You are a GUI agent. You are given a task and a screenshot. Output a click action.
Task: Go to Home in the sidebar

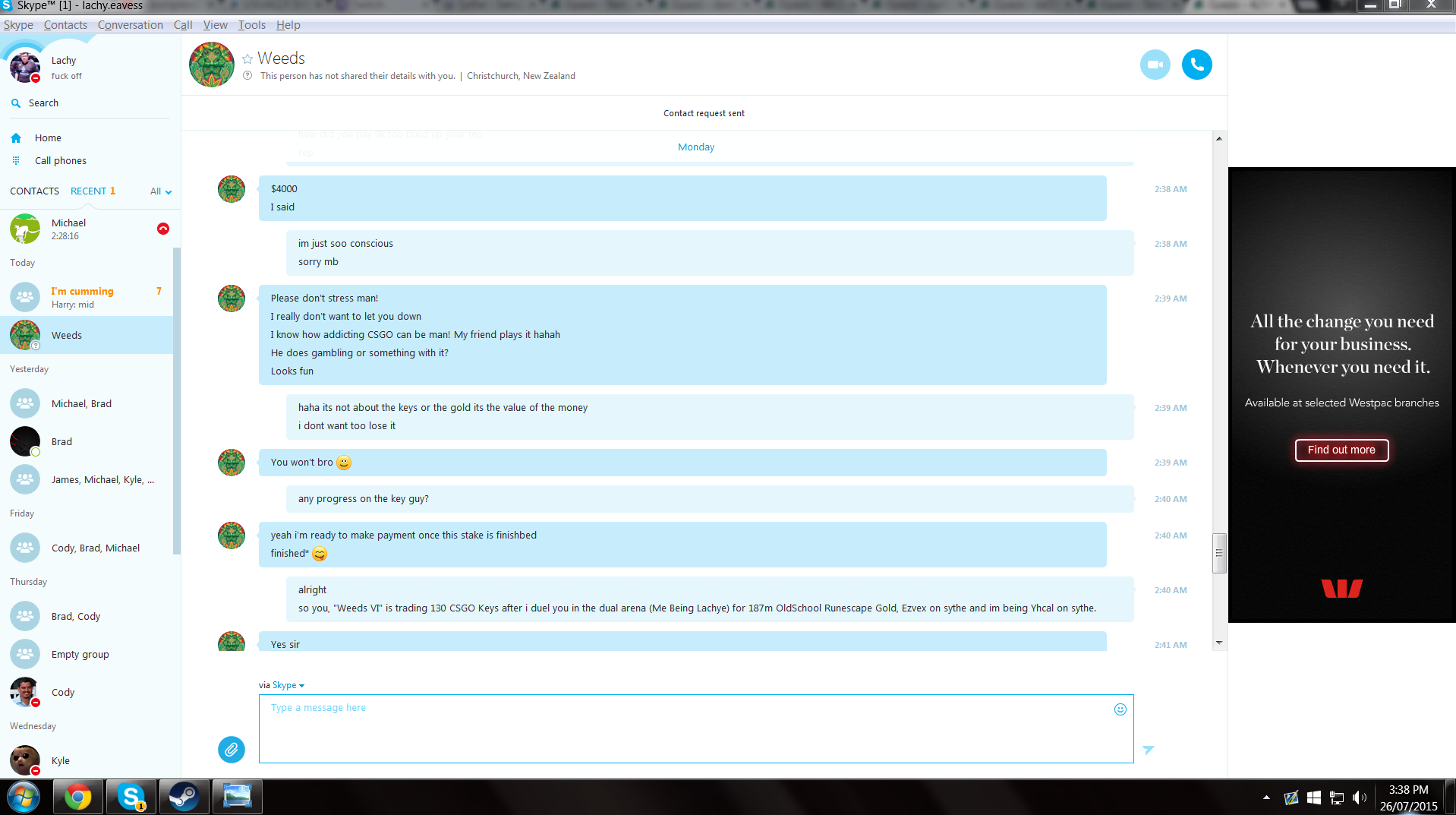(48, 138)
